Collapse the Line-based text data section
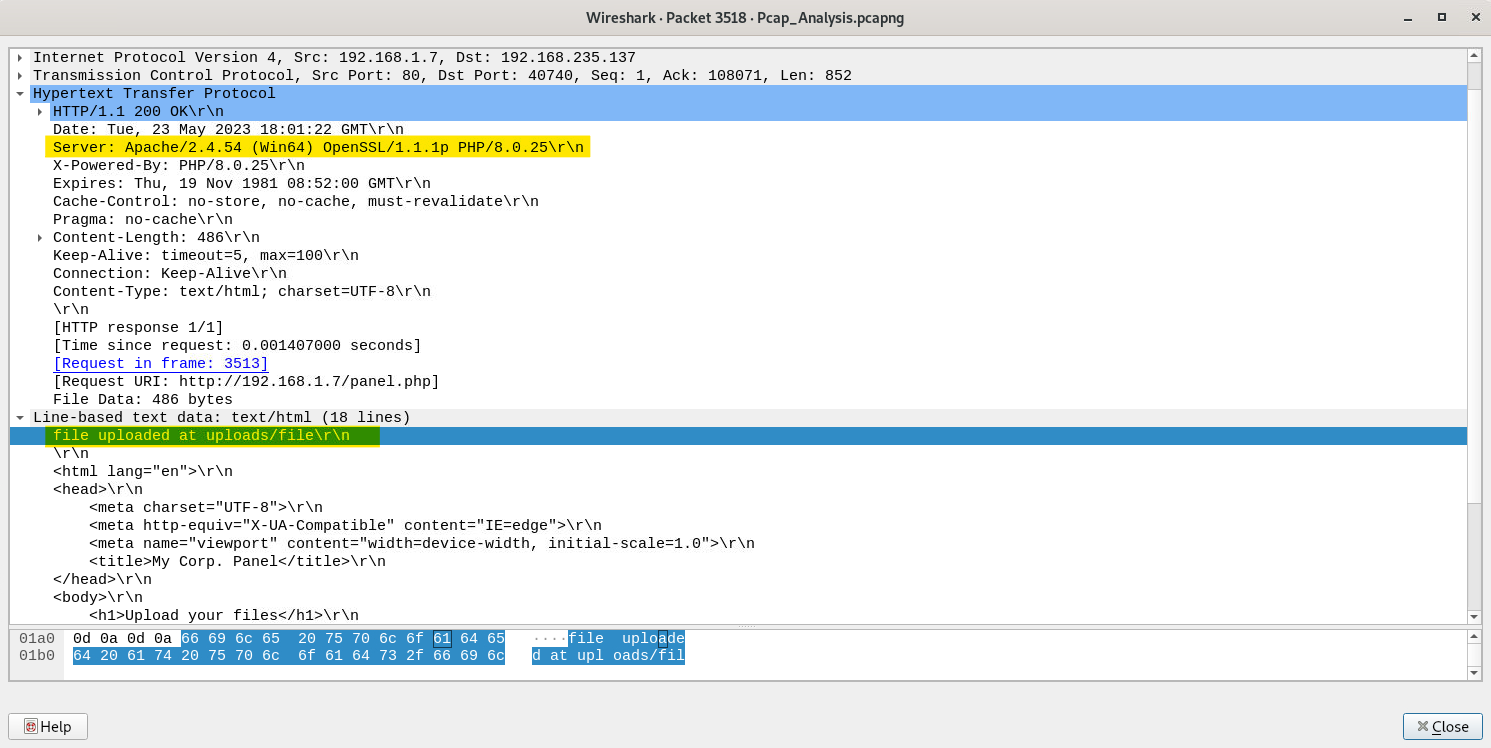The image size is (1491, 748). point(20,418)
